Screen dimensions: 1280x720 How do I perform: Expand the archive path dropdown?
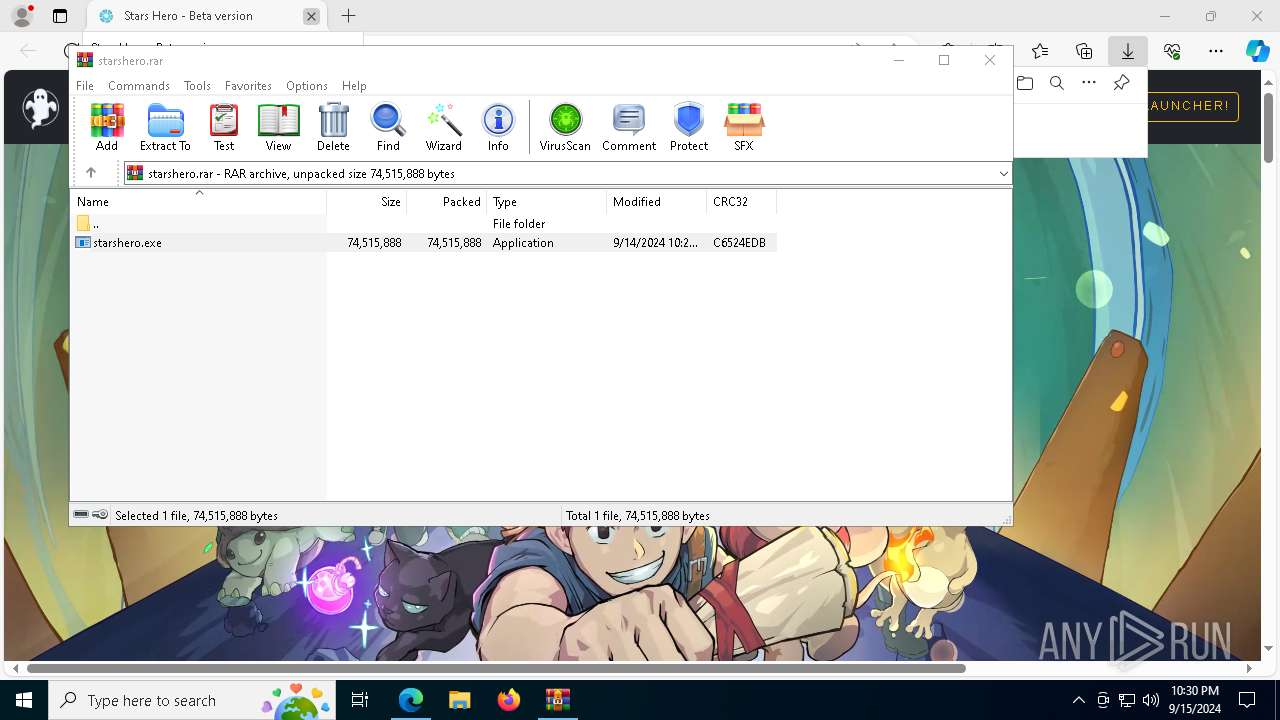1003,174
